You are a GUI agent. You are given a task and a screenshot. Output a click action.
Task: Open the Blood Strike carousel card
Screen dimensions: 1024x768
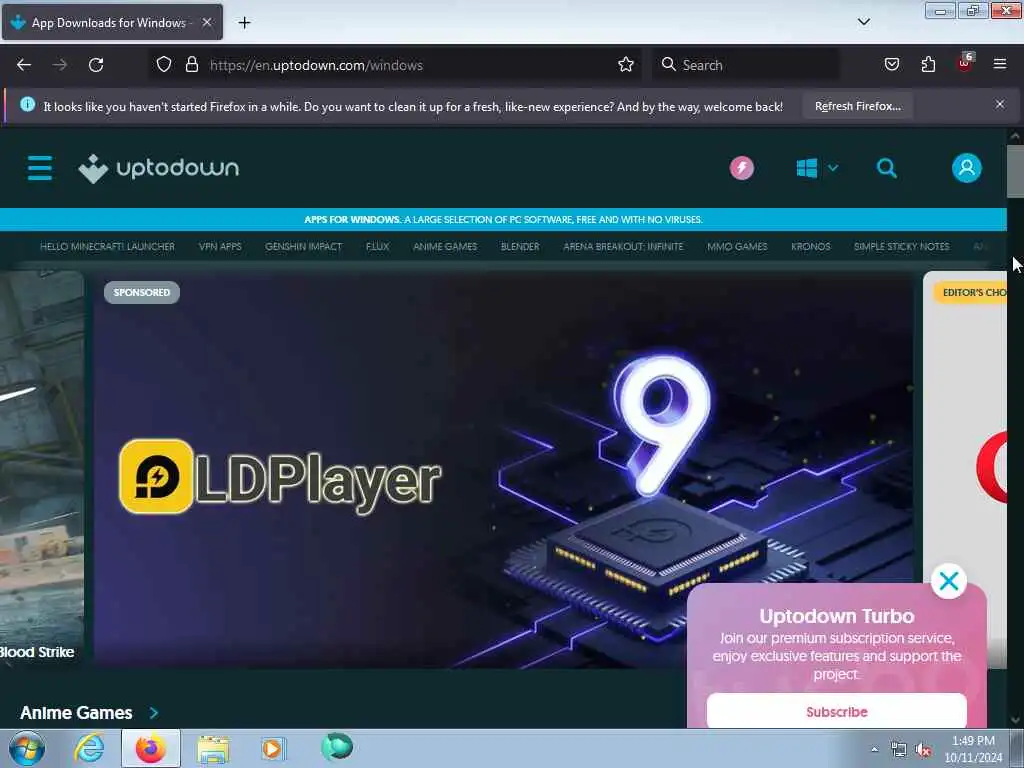[x=42, y=470]
